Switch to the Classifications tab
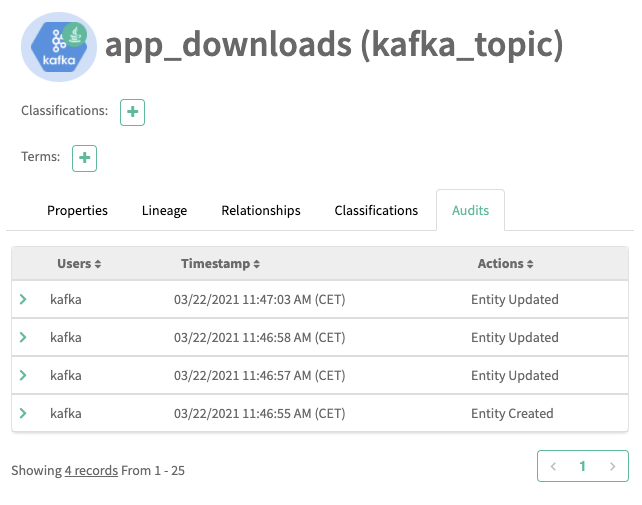 point(376,211)
